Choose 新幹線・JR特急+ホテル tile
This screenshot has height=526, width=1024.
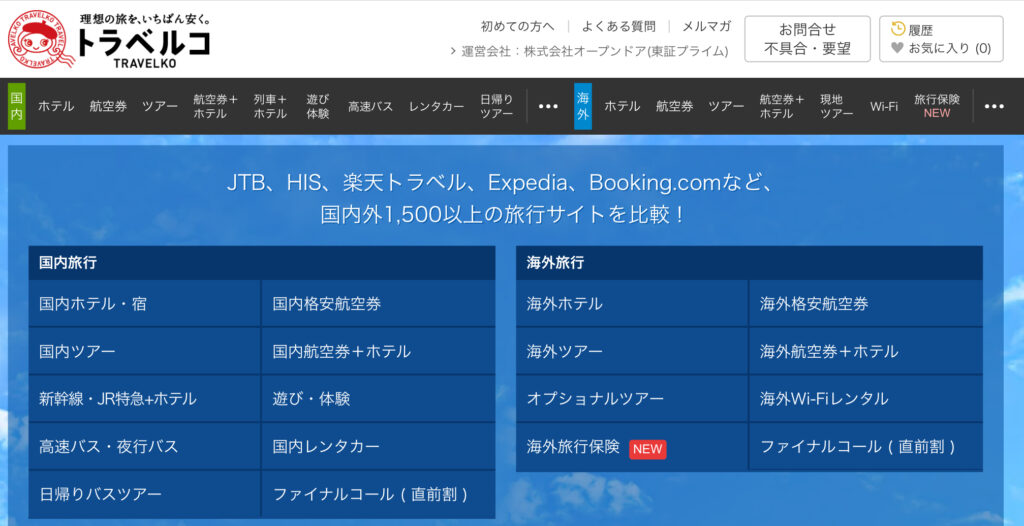(x=118, y=398)
